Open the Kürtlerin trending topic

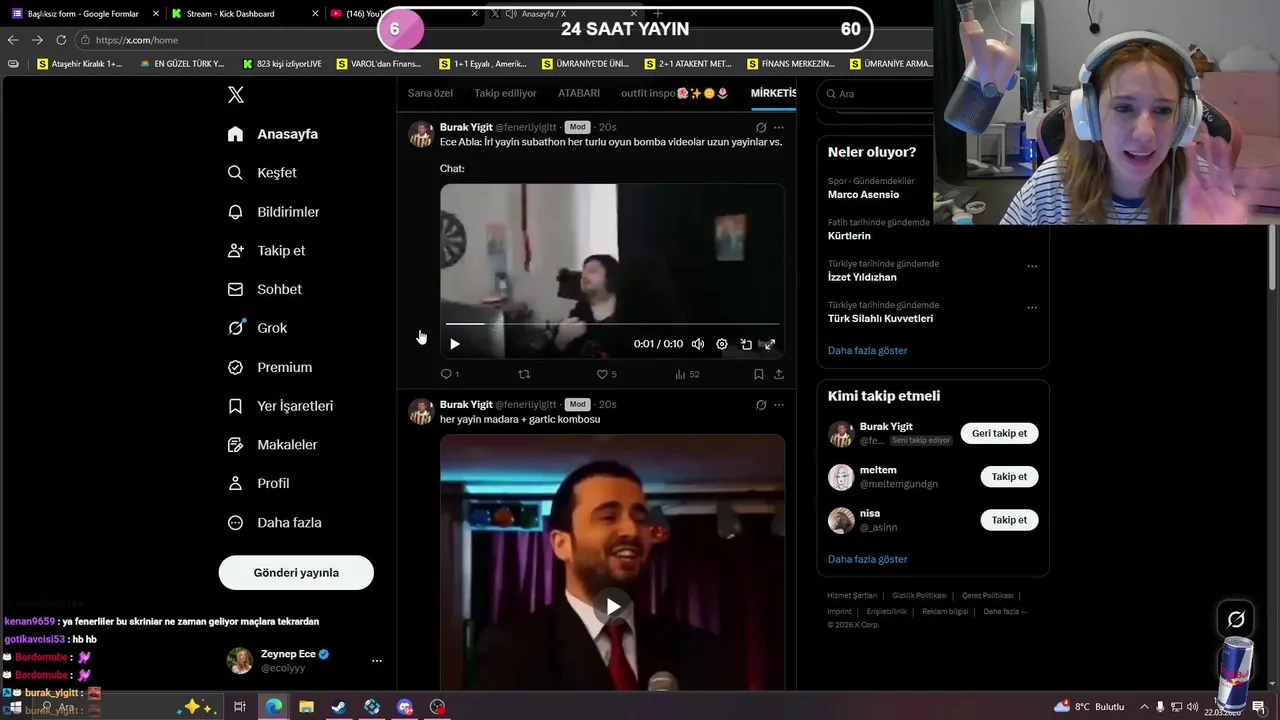(x=849, y=236)
